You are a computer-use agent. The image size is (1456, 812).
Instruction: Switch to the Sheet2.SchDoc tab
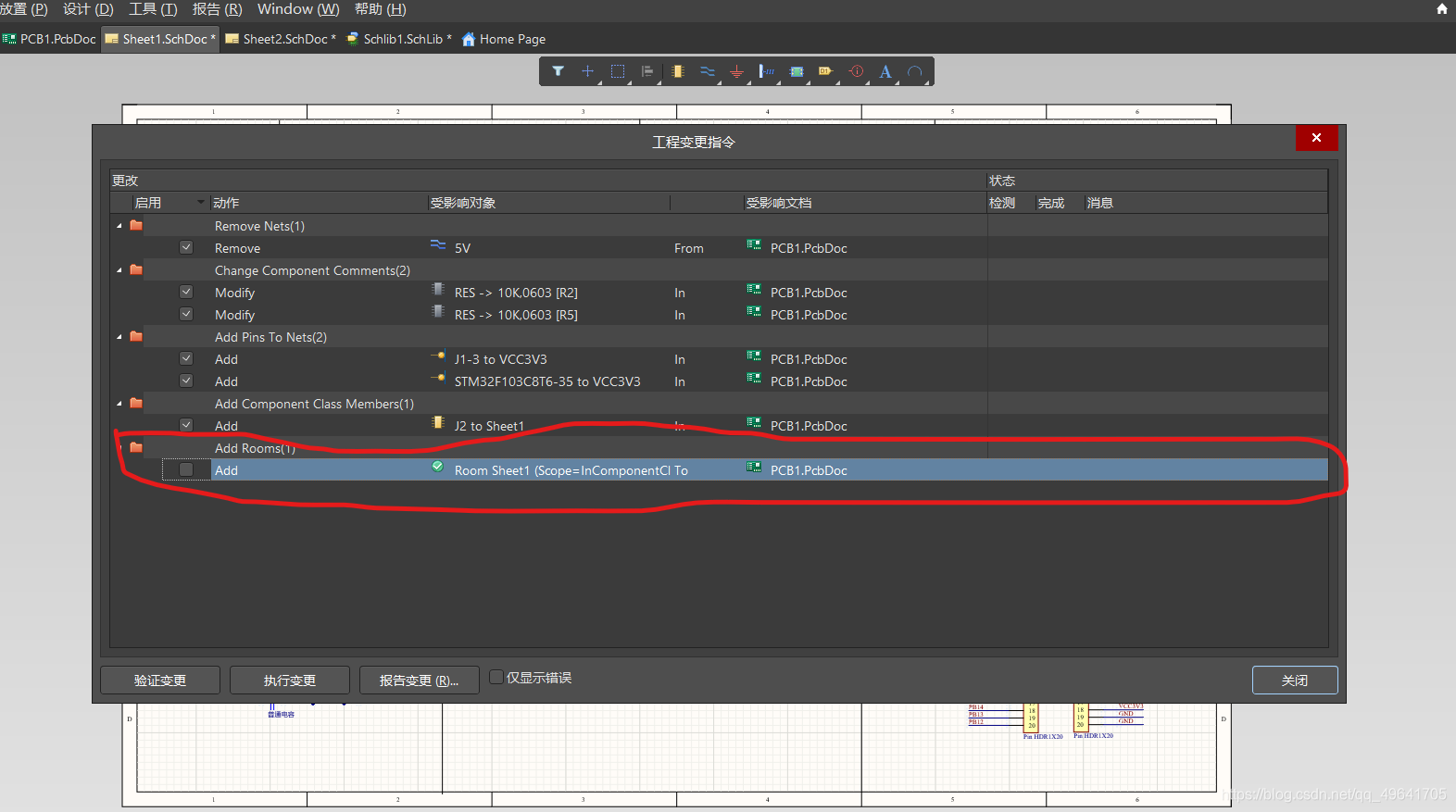281,39
